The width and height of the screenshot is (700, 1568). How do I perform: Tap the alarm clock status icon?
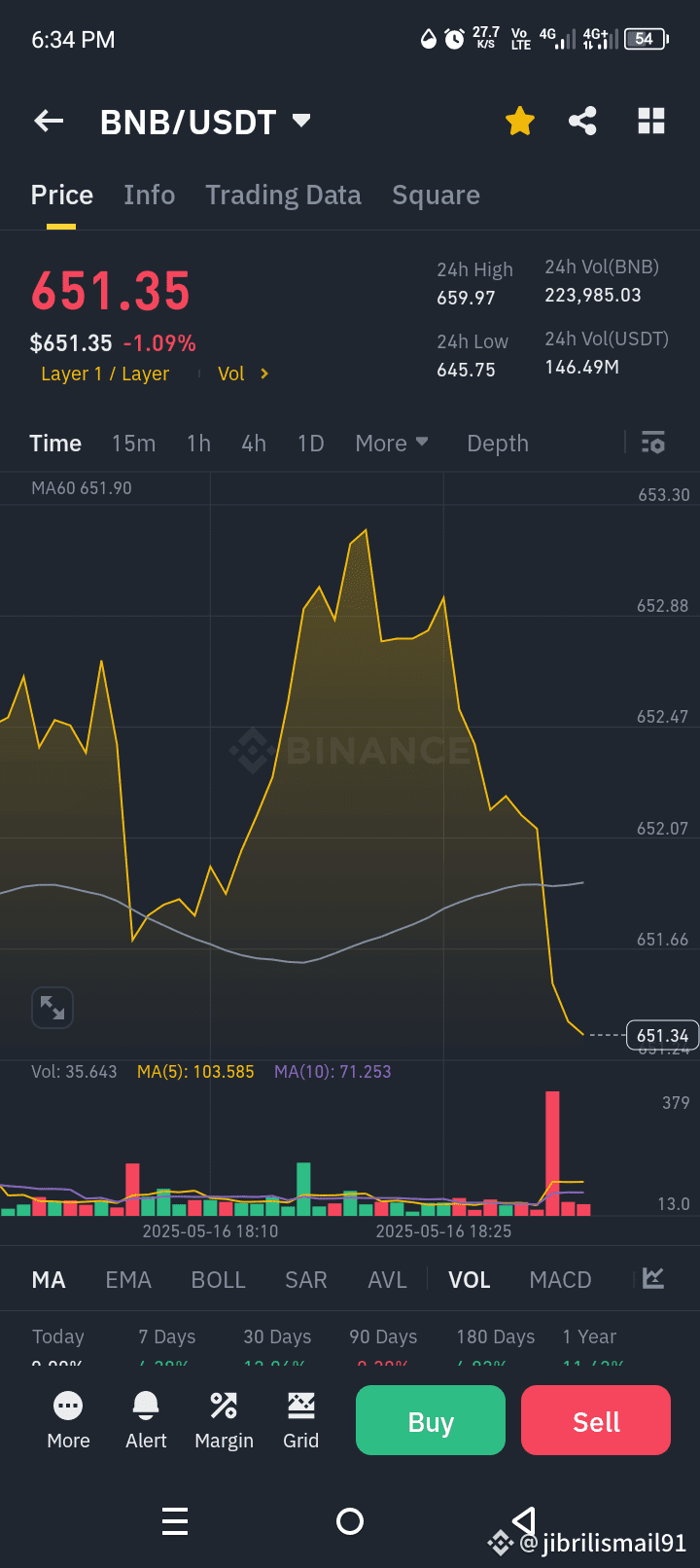tap(454, 39)
